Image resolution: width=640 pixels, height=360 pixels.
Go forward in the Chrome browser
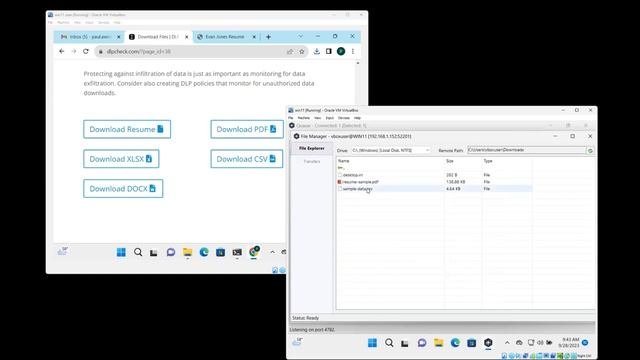[73, 51]
